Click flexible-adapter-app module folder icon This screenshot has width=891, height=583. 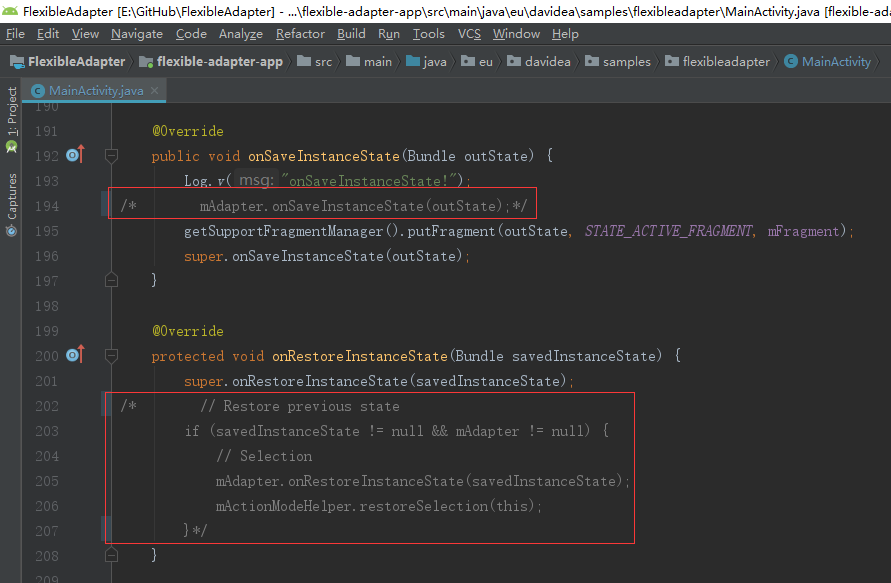pos(146,61)
